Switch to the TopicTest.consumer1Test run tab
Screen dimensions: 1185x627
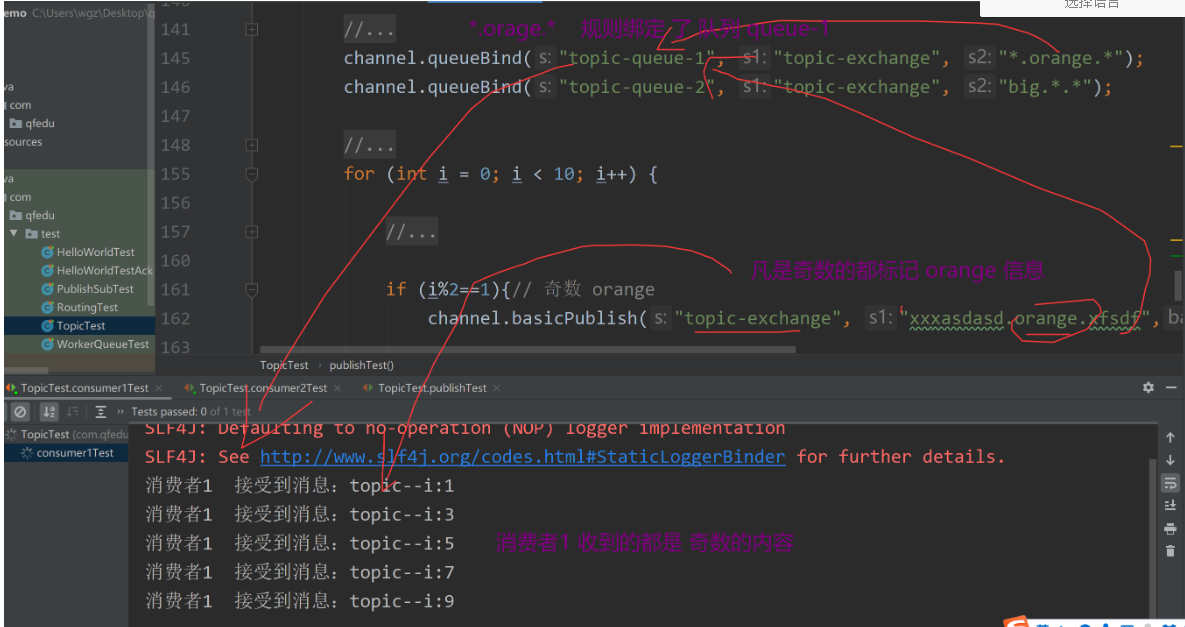click(x=85, y=388)
